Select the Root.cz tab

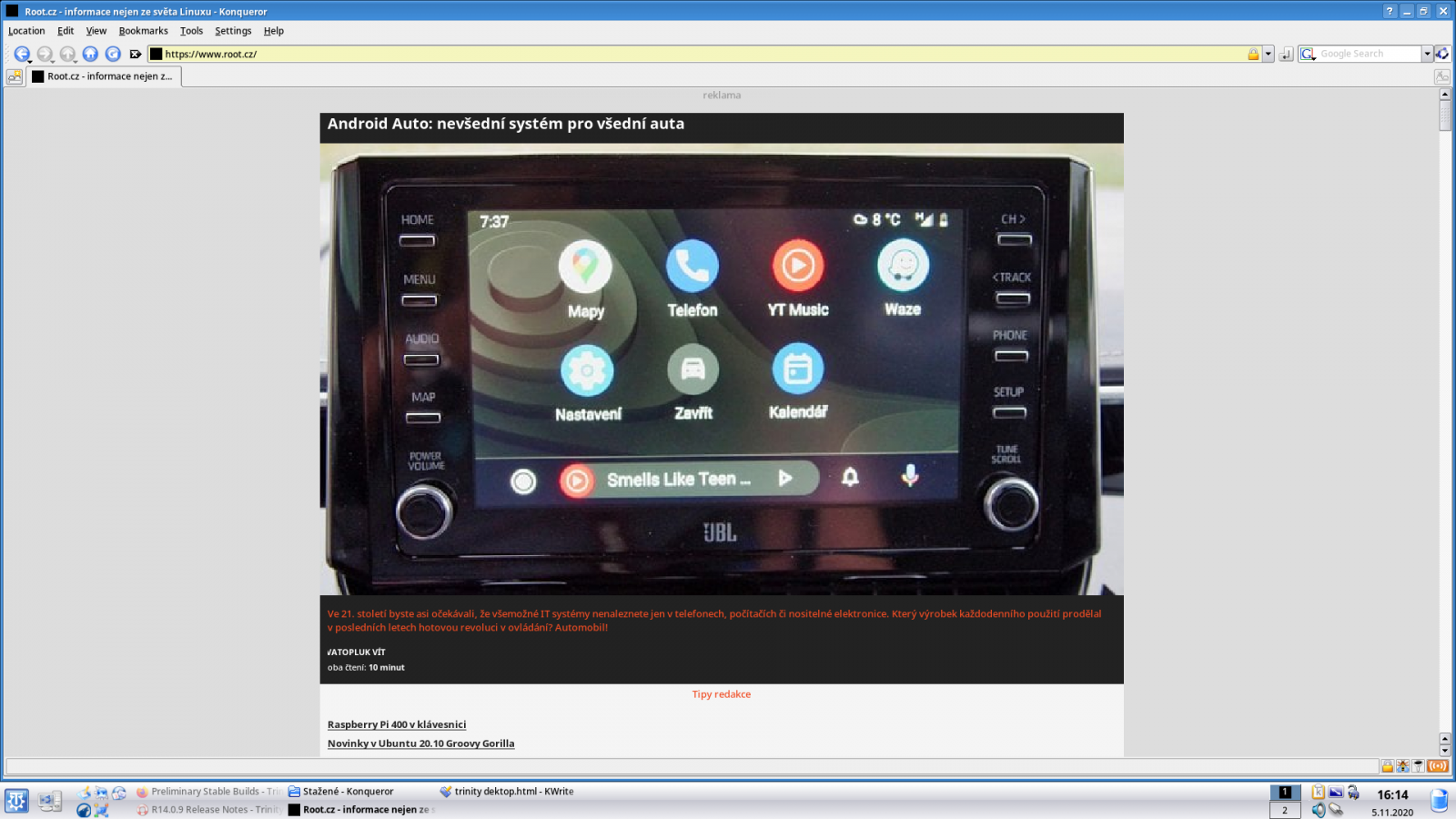point(104,76)
